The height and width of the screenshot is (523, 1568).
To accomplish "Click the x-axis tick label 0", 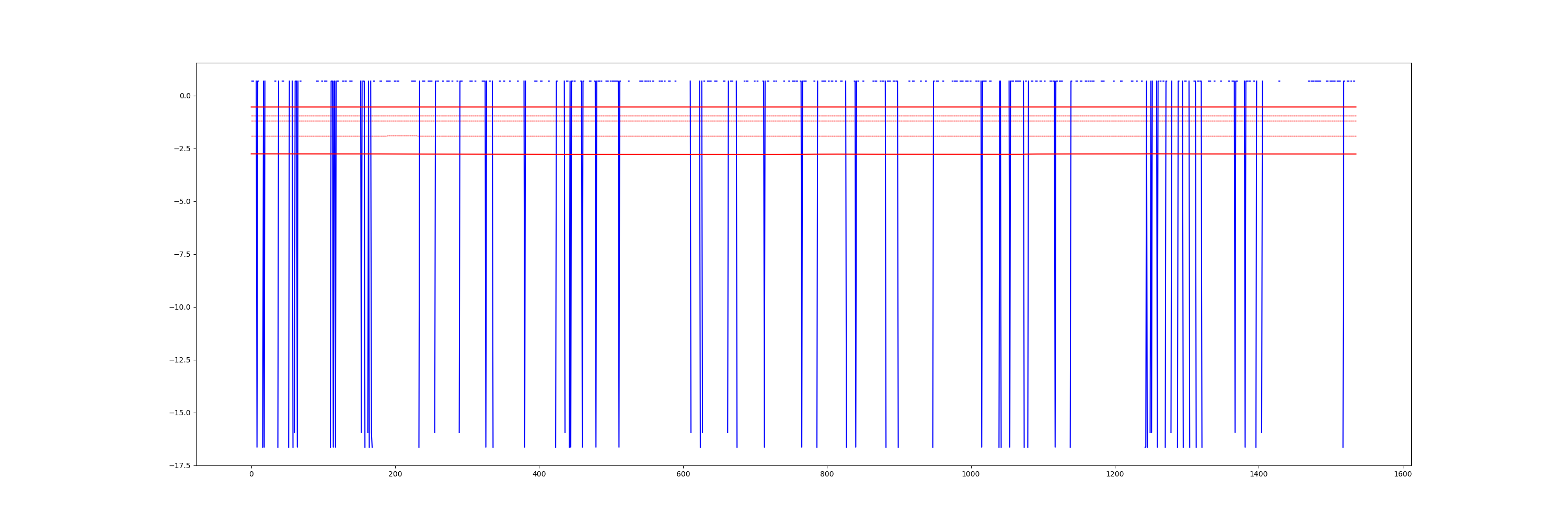I will pos(251,474).
